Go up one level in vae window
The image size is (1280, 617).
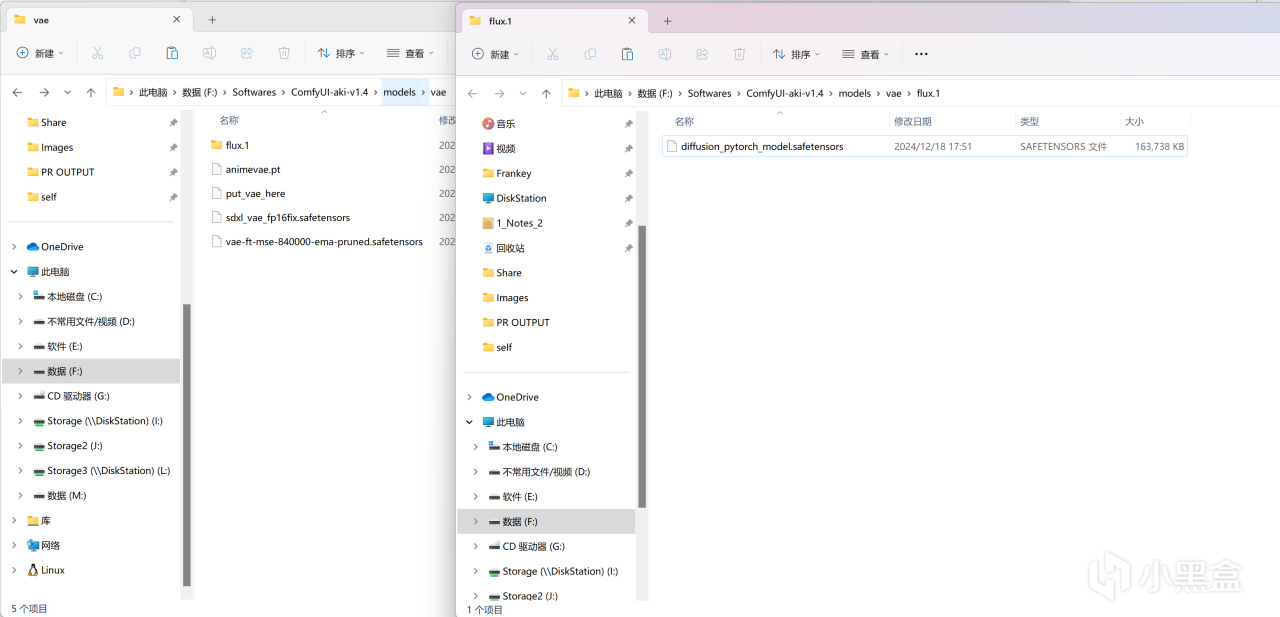pyautogui.click(x=91, y=92)
